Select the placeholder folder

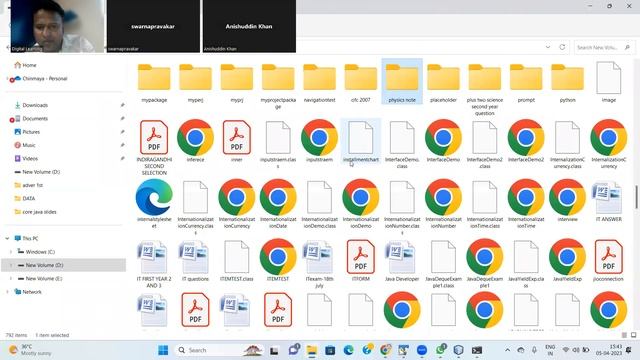443,82
